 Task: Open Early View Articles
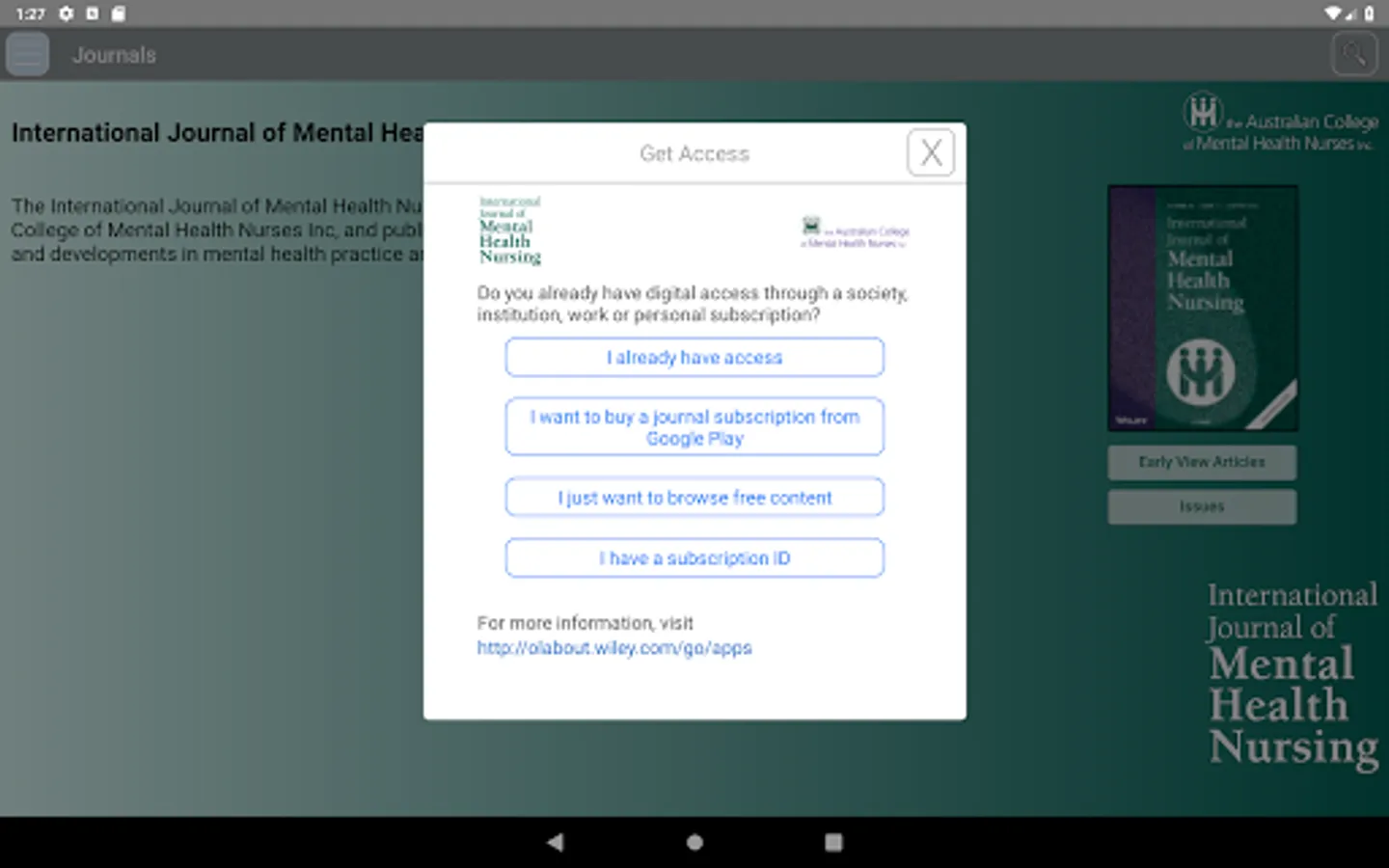1202,462
